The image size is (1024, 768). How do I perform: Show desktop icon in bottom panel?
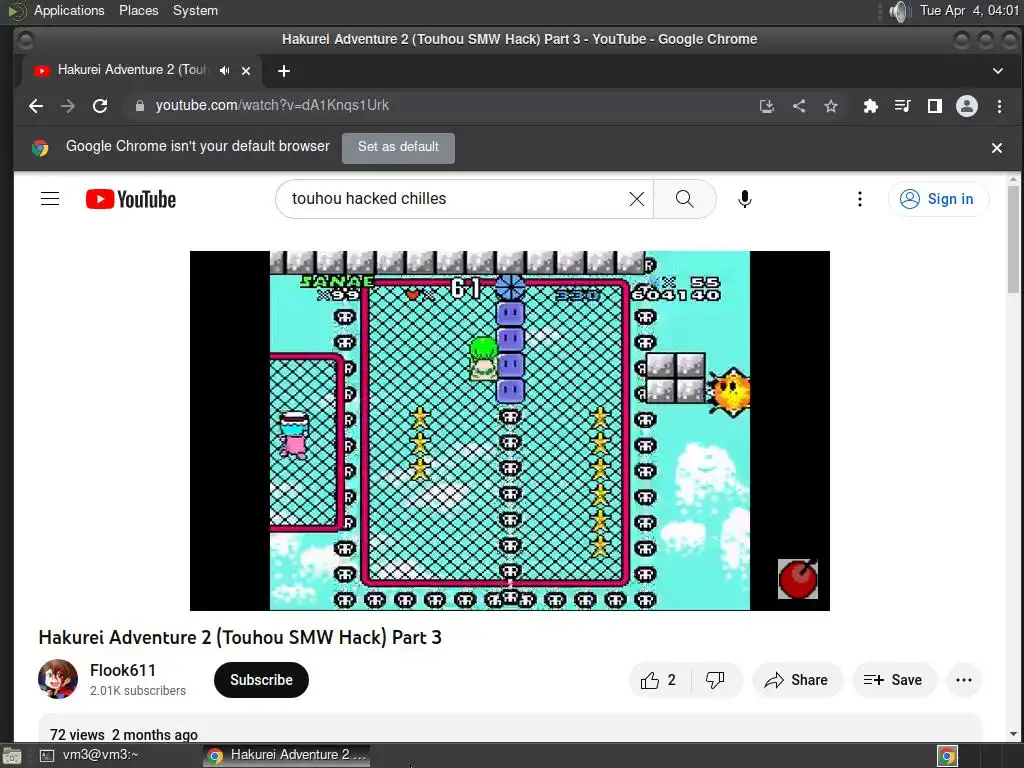point(11,756)
